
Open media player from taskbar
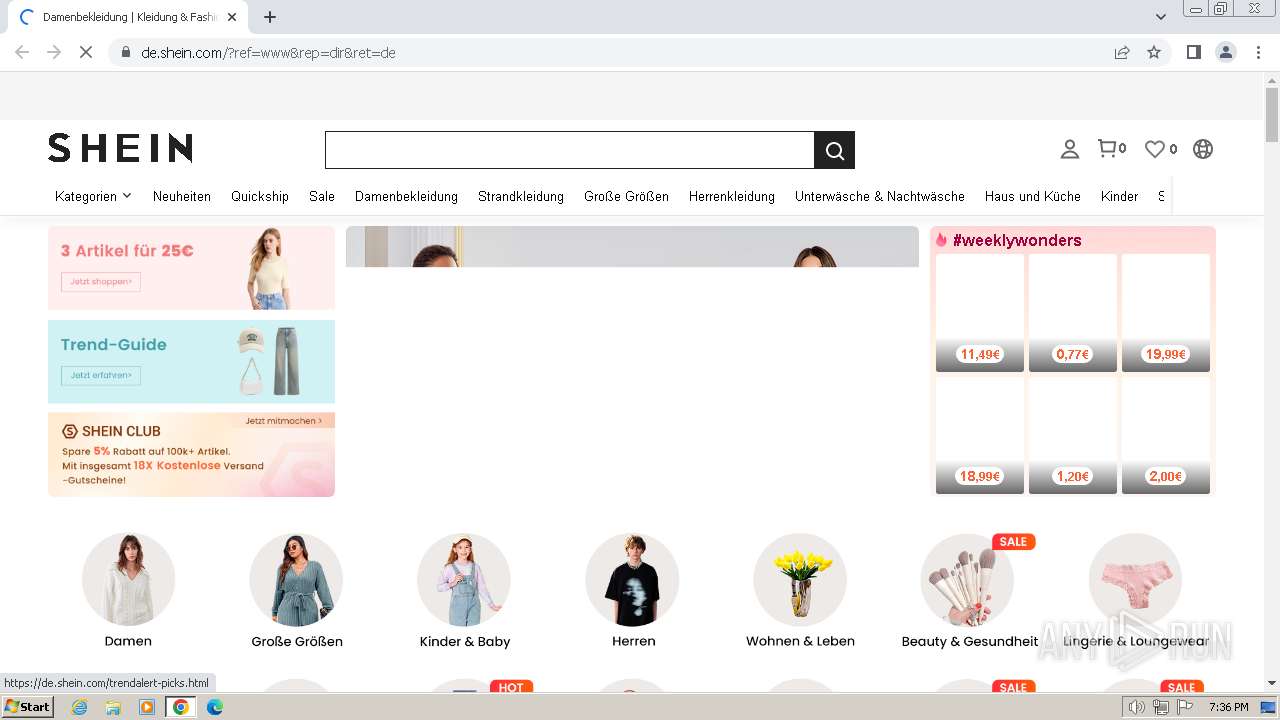[147, 707]
